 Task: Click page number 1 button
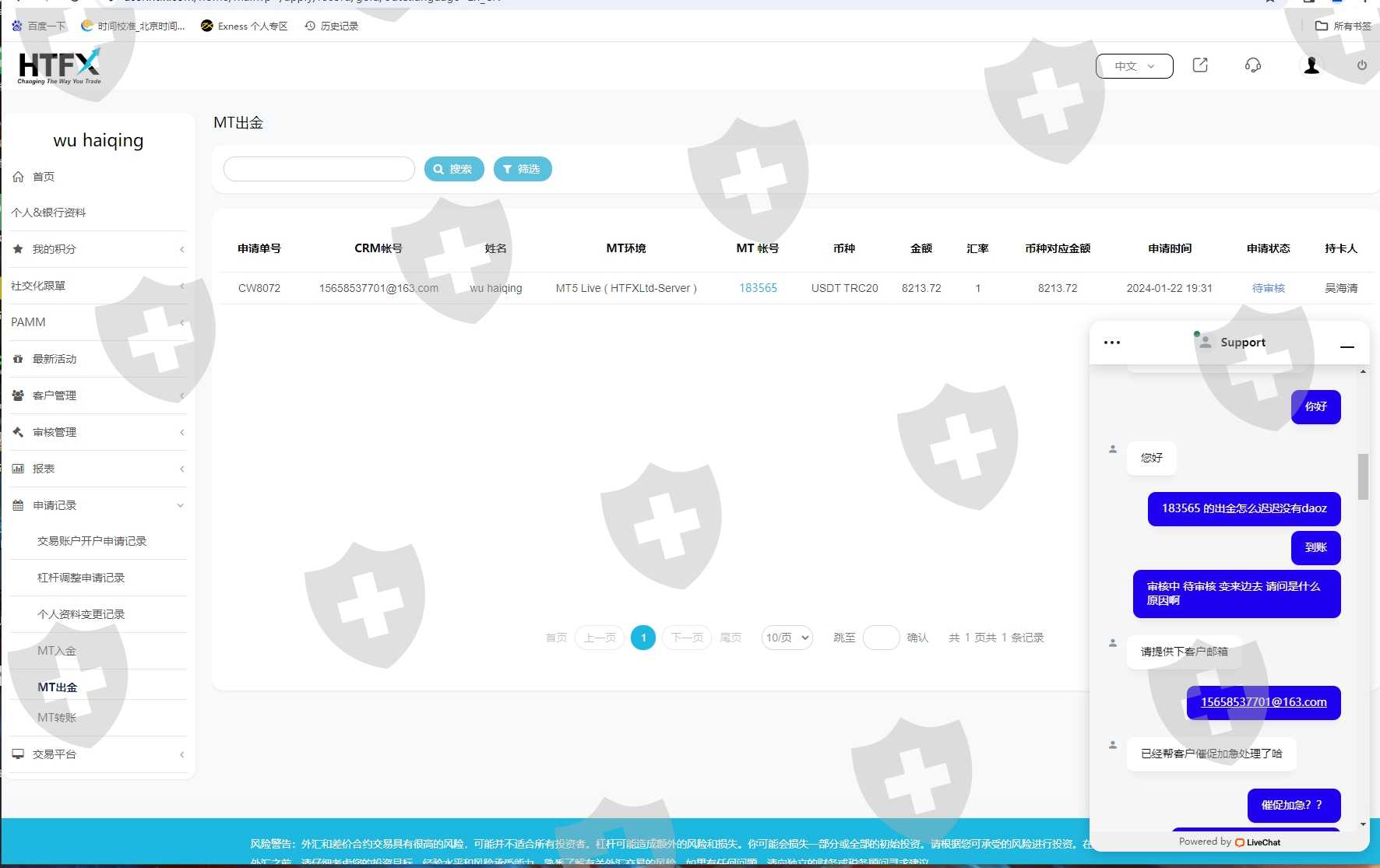click(x=643, y=638)
